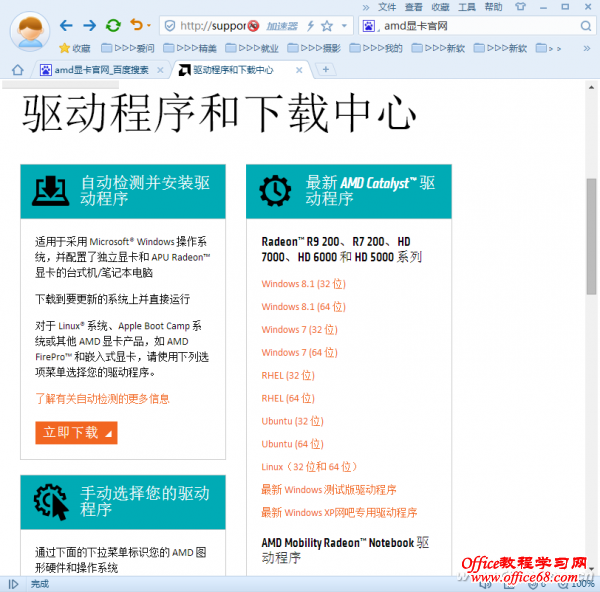The image size is (600, 592).
Task: Click the home icon left of tabs
Action: point(18,70)
